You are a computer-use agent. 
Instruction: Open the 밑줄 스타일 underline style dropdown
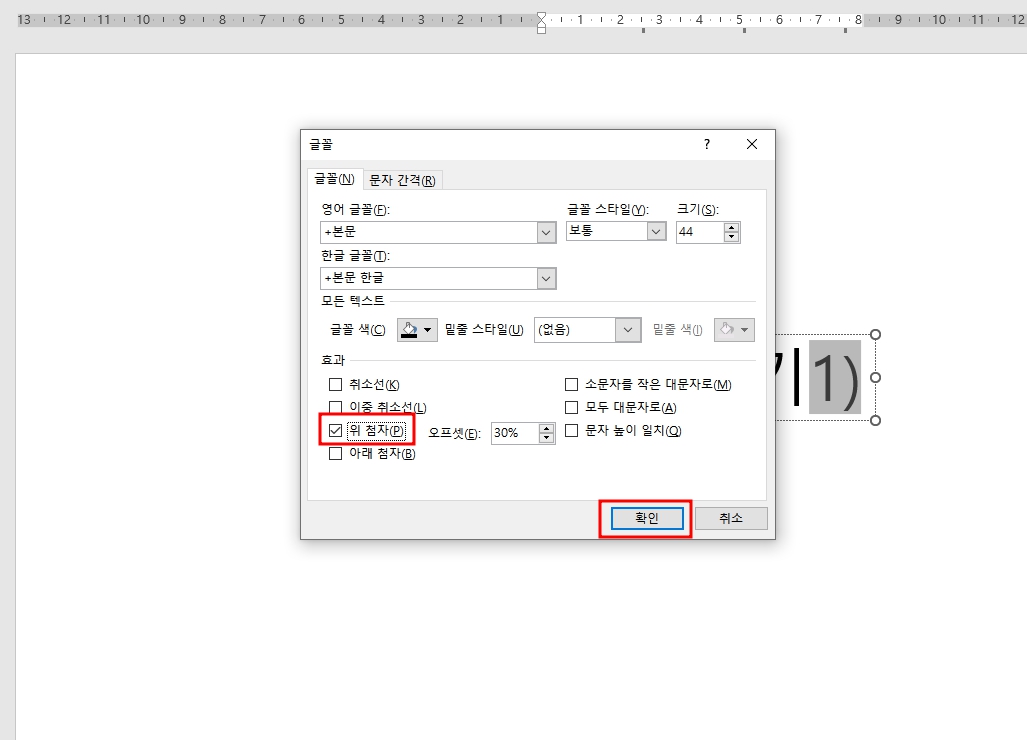pyautogui.click(x=630, y=329)
